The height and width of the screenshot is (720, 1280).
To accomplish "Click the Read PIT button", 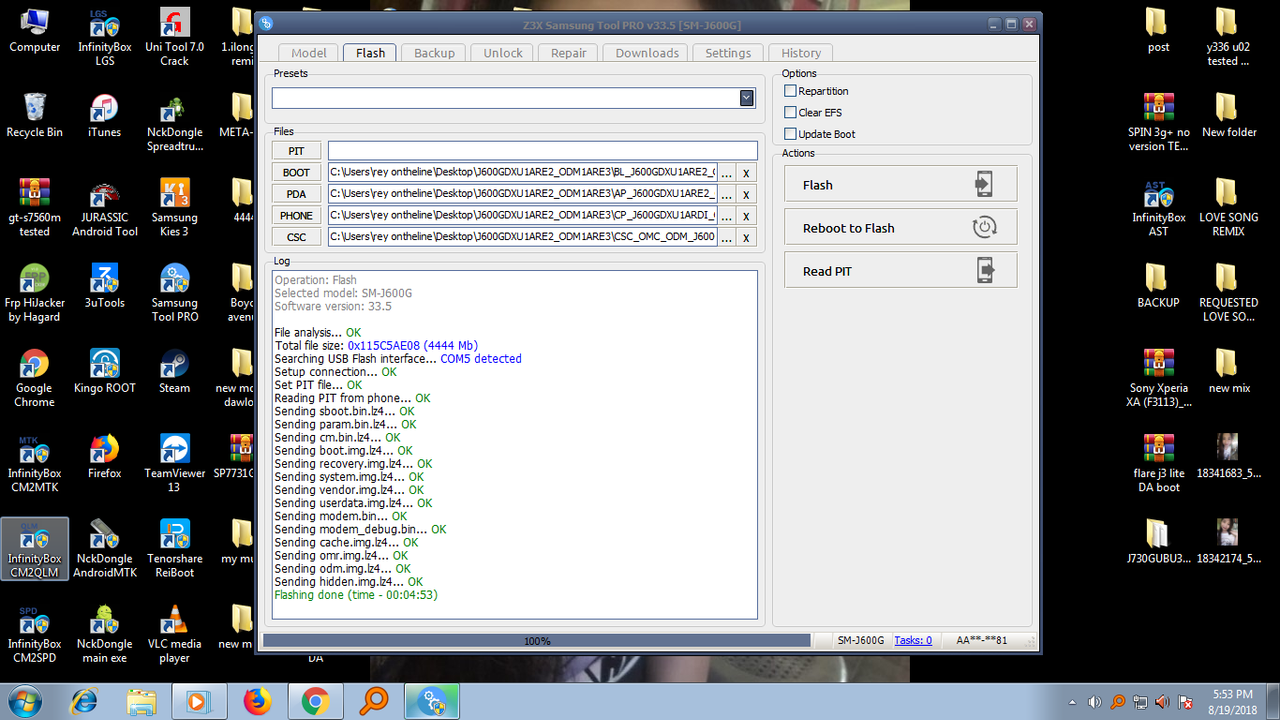I will 900,270.
